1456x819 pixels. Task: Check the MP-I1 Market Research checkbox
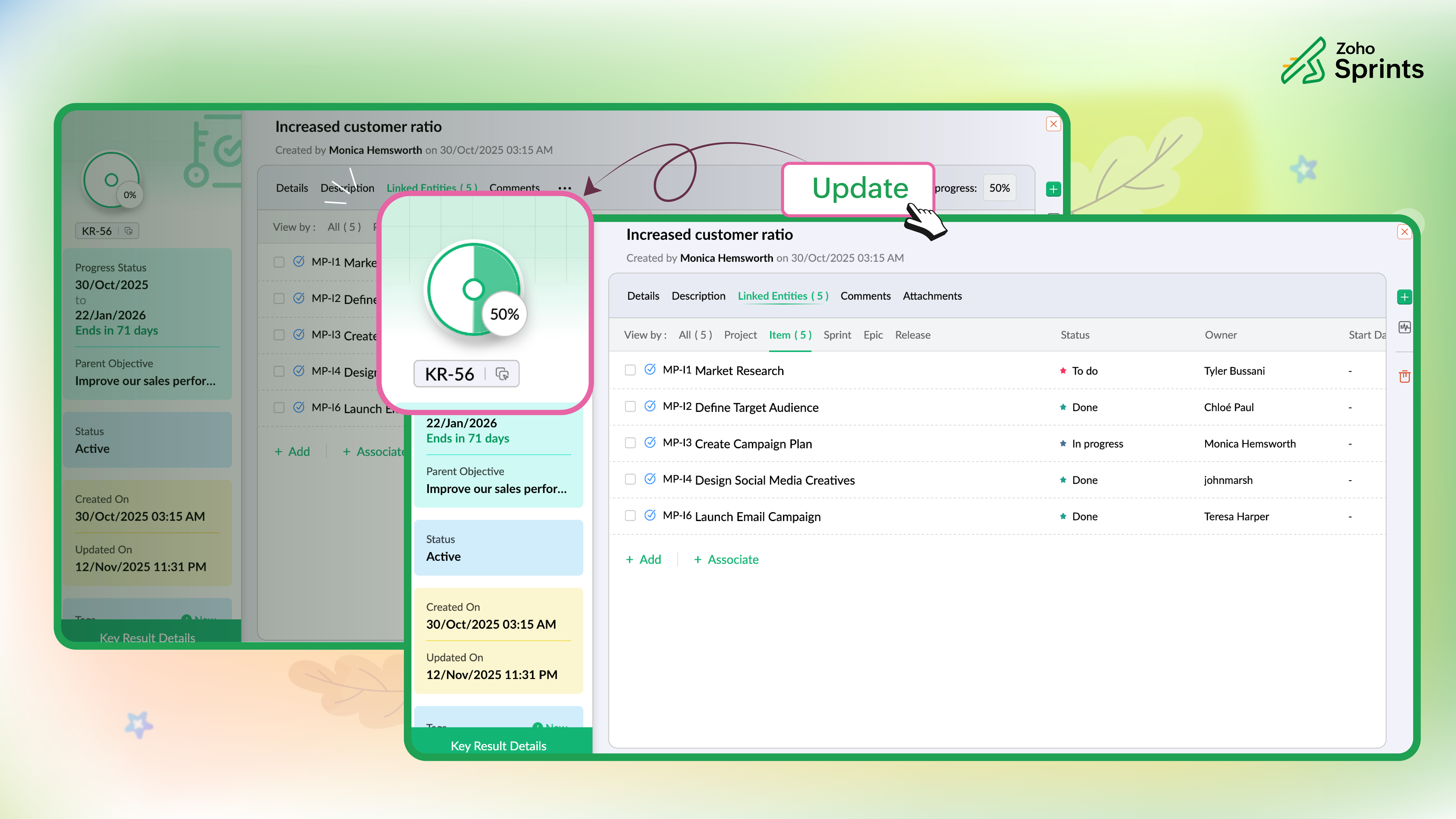630,370
